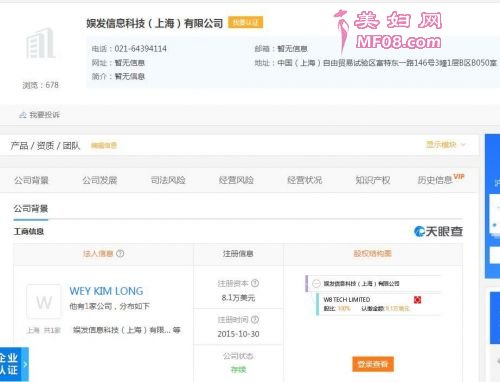Open the 知识产权 tab
The height and width of the screenshot is (382, 500).
pos(373,180)
